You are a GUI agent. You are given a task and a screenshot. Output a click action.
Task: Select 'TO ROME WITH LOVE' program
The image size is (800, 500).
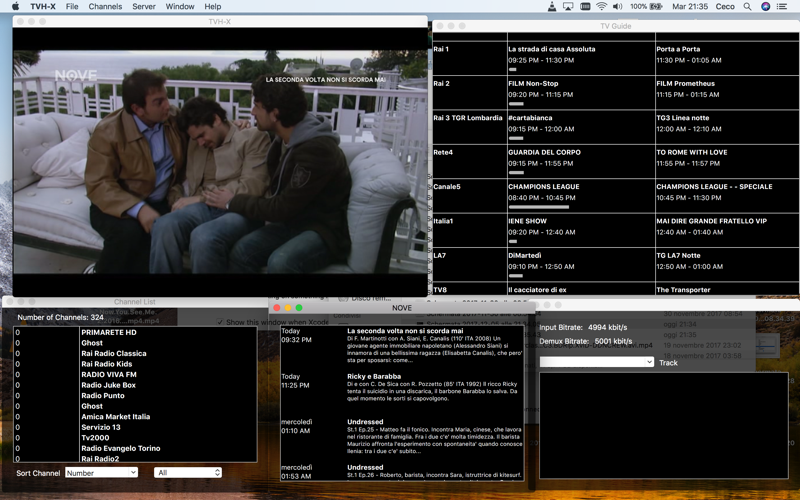click(692, 152)
